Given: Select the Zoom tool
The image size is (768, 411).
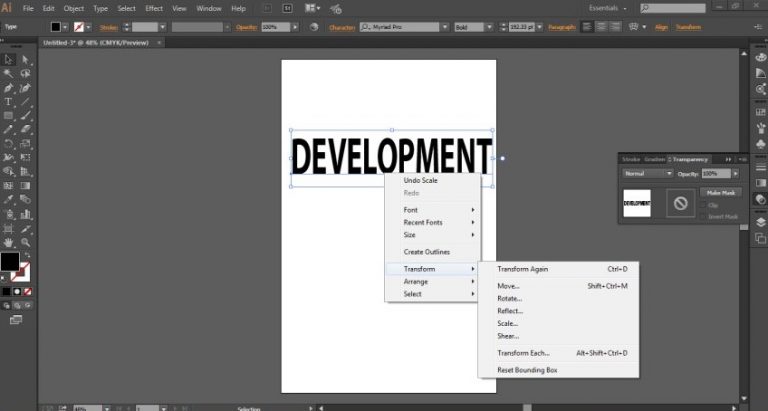Looking at the screenshot, I should [x=25, y=242].
